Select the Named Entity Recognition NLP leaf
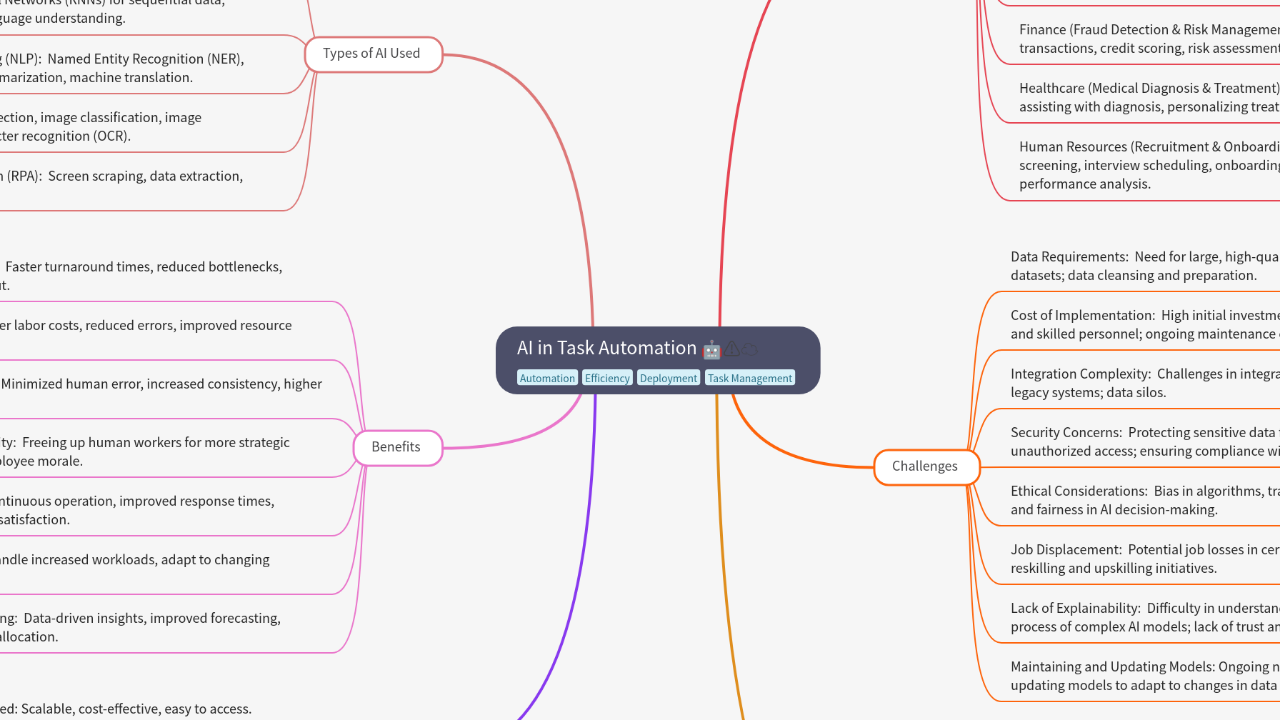Image resolution: width=1280 pixels, height=720 pixels. 122,68
